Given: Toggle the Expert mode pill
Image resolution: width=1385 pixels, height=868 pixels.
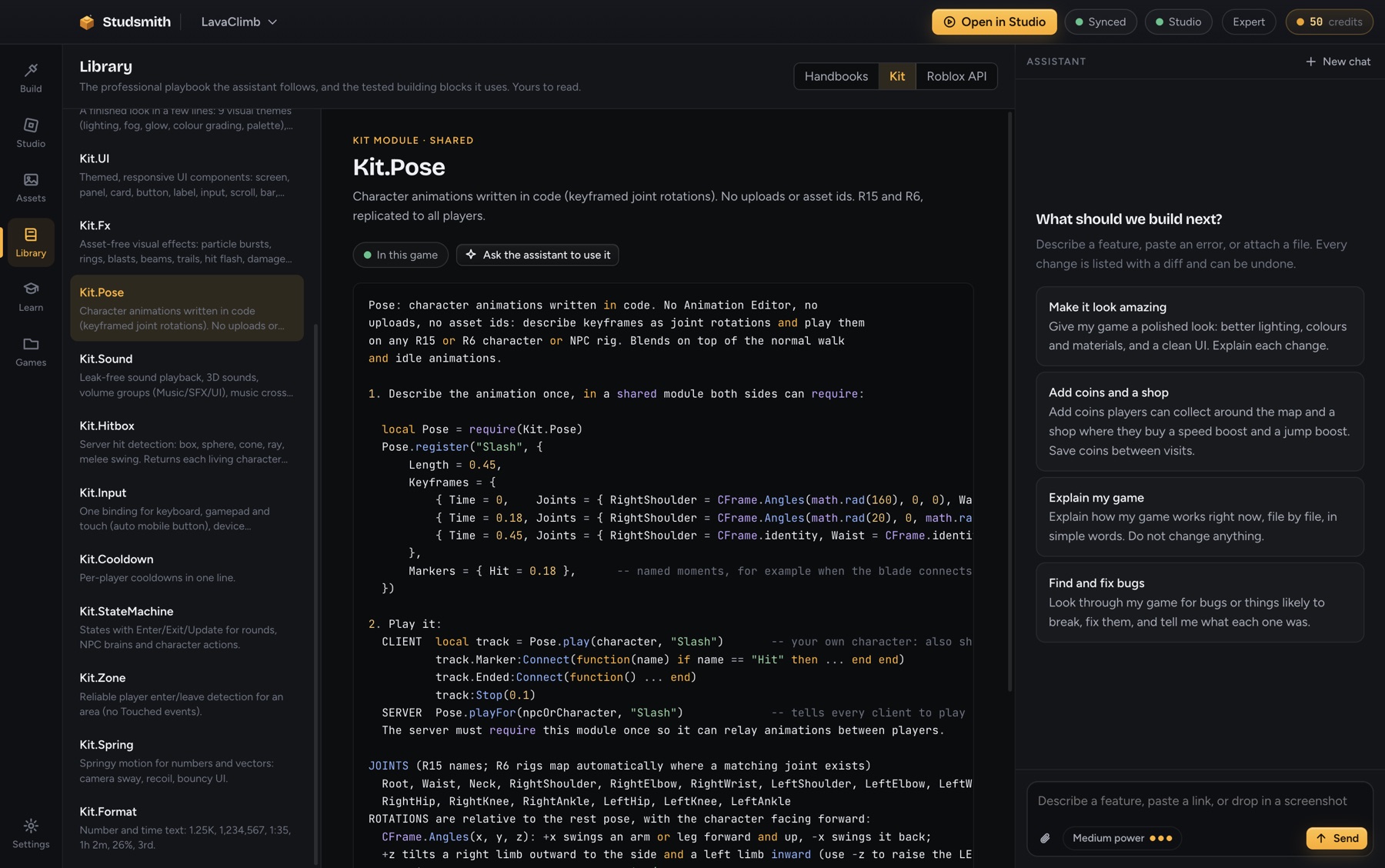Looking at the screenshot, I should click(x=1248, y=22).
